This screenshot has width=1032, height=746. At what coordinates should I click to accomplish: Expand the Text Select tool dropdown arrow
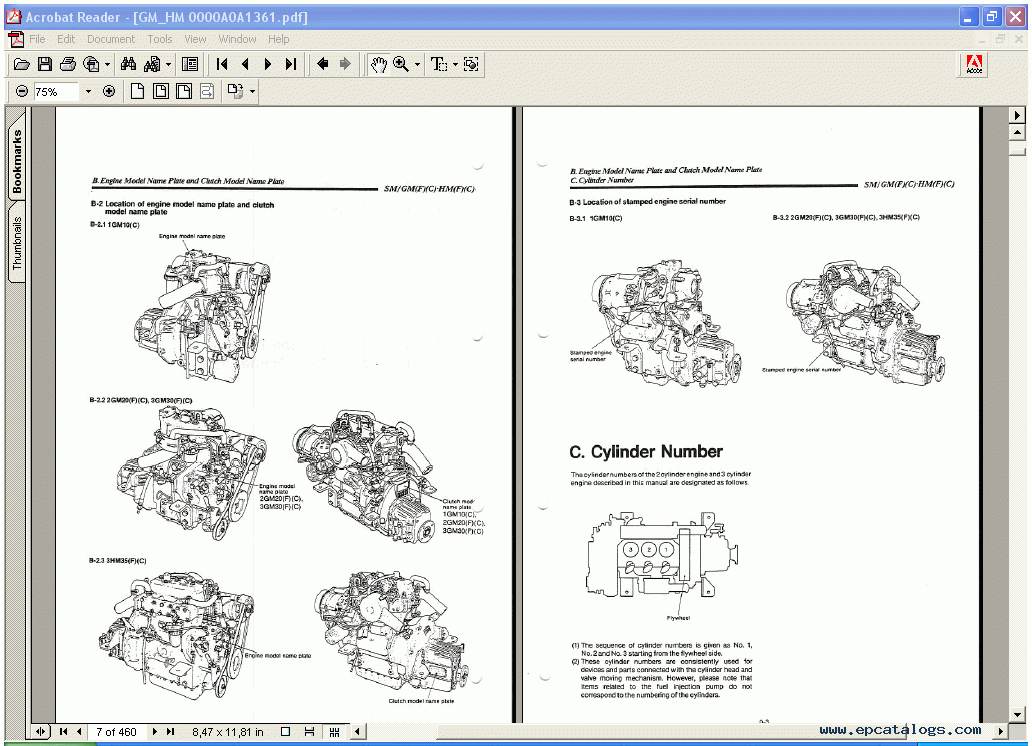455,64
